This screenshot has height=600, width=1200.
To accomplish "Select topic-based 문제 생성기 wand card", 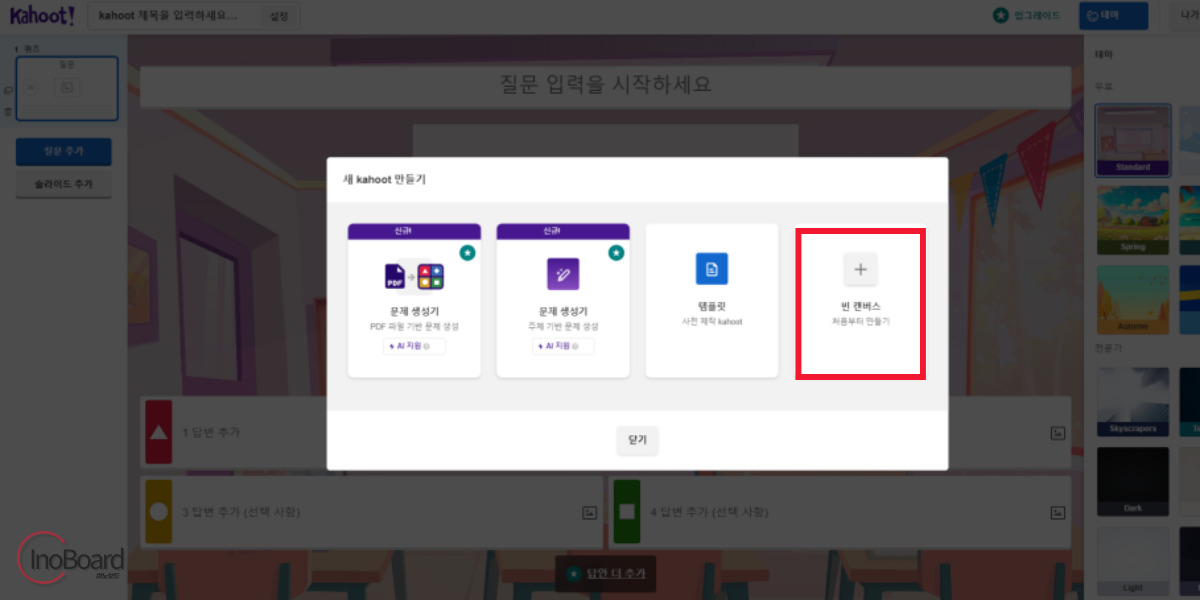I will coord(563,300).
